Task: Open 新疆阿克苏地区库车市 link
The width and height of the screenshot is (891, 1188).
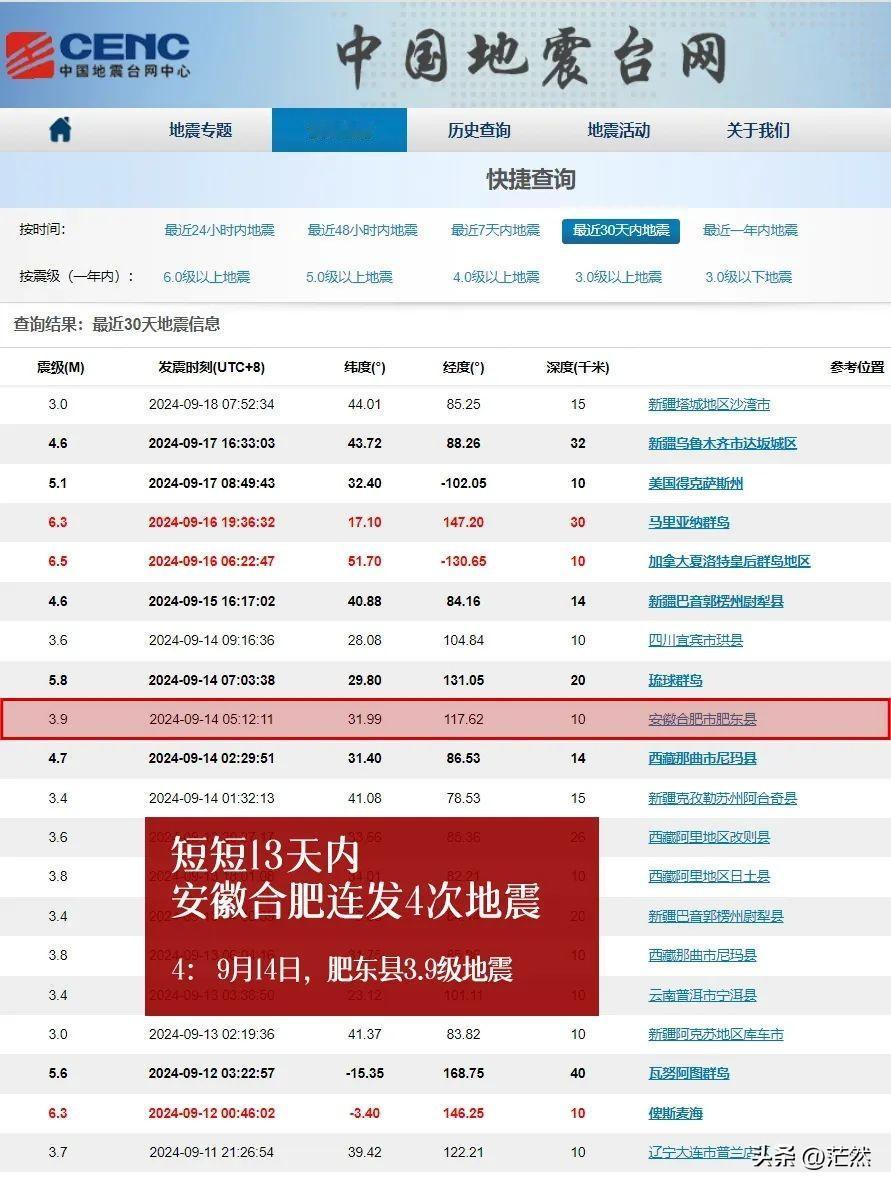Action: [715, 1034]
